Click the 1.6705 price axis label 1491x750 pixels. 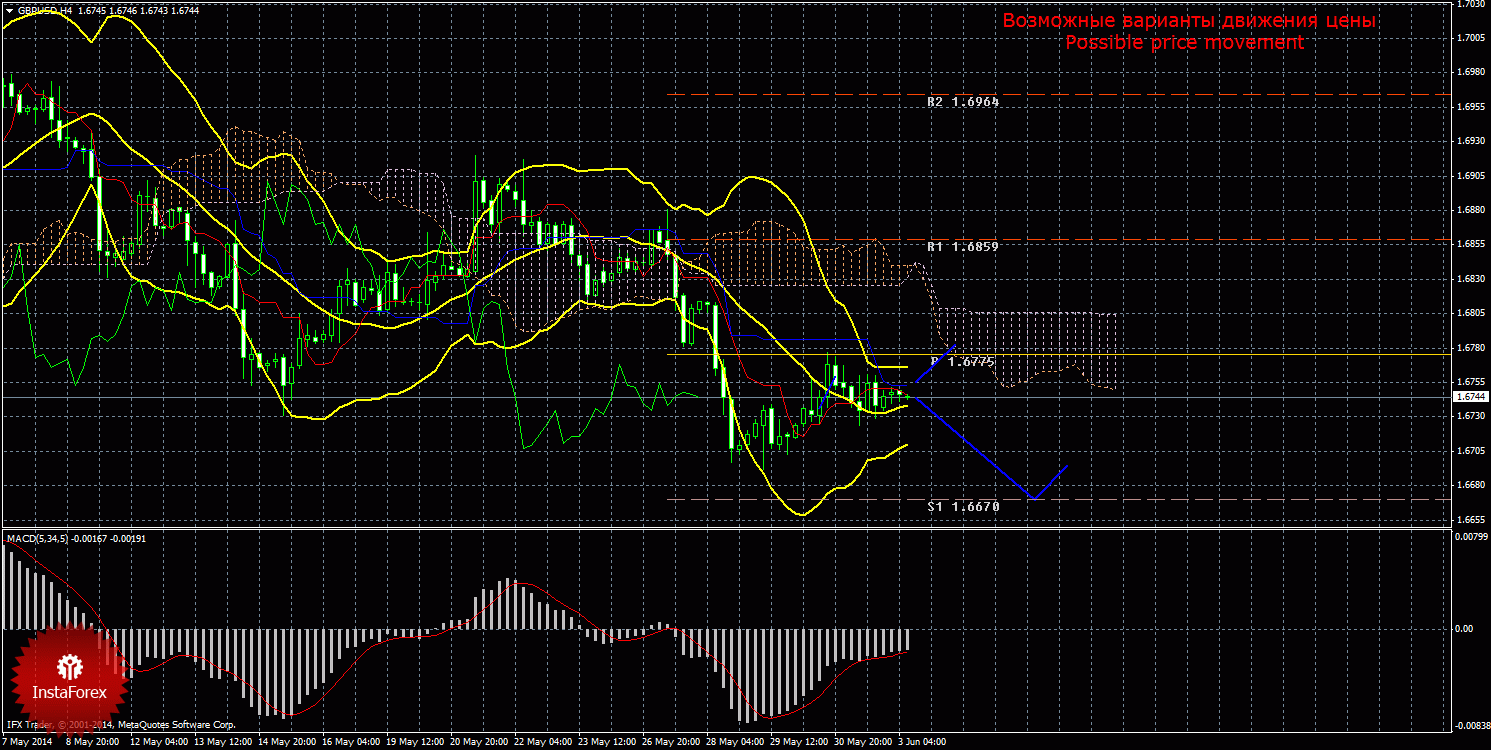(x=1470, y=451)
